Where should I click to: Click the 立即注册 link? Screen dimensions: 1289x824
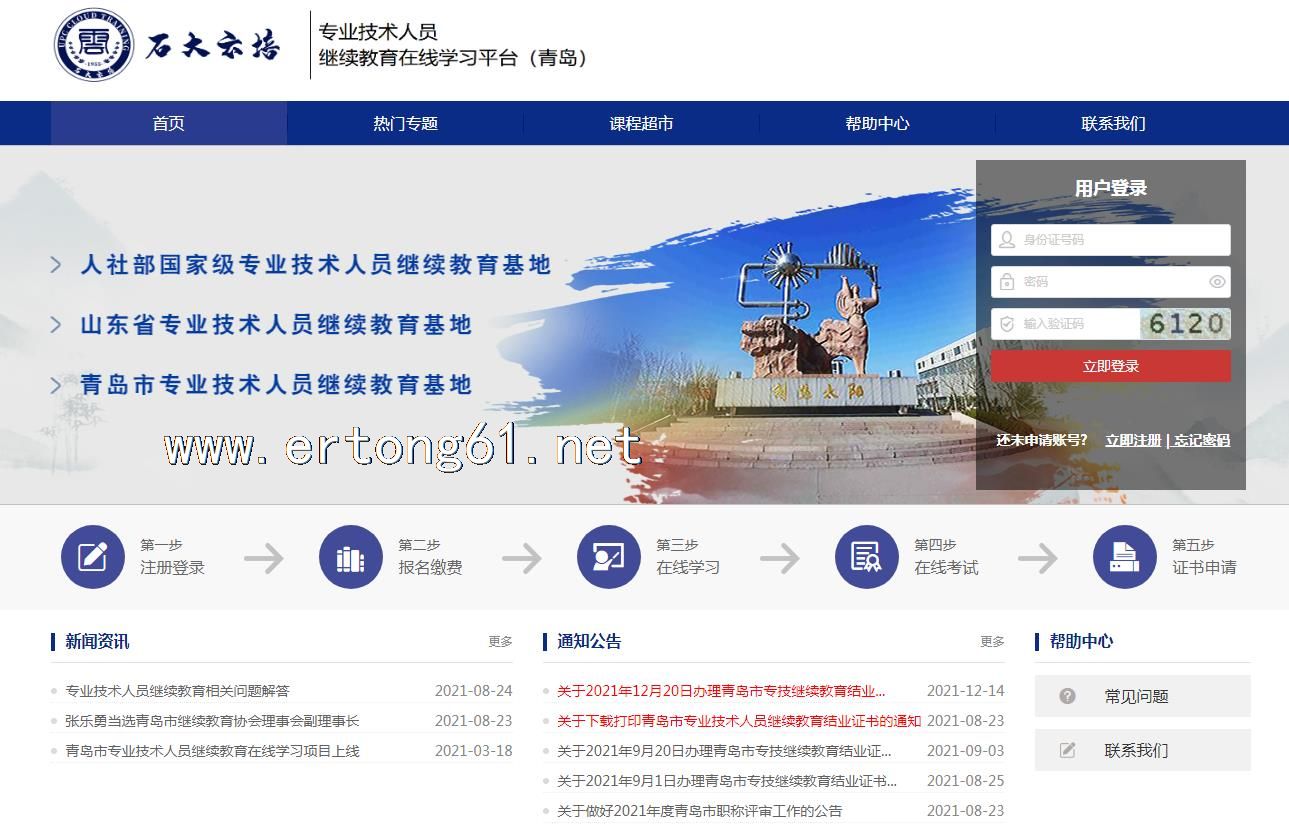click(x=1132, y=441)
